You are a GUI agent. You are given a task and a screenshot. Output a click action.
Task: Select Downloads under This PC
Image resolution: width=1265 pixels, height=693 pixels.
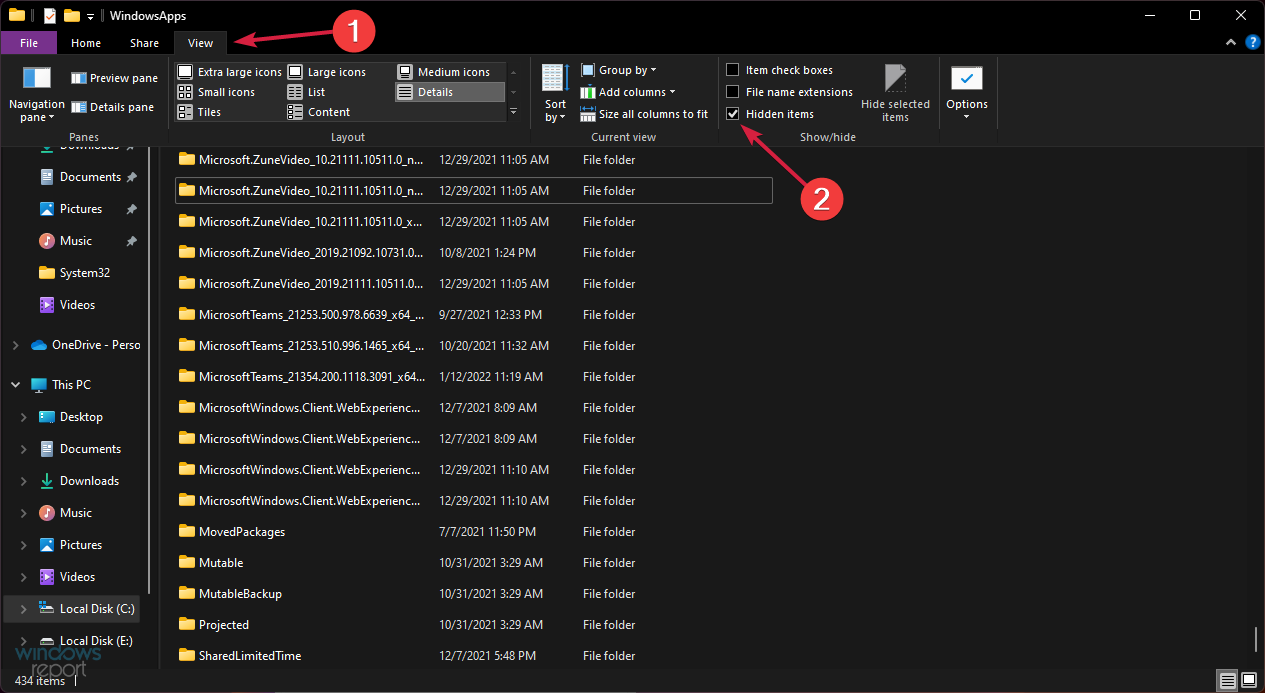pyautogui.click(x=89, y=481)
